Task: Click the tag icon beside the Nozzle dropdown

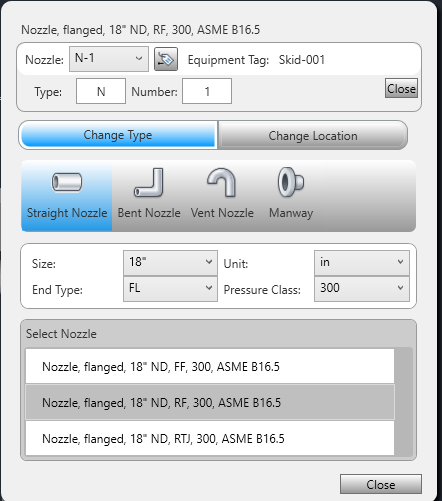Action: (166, 59)
